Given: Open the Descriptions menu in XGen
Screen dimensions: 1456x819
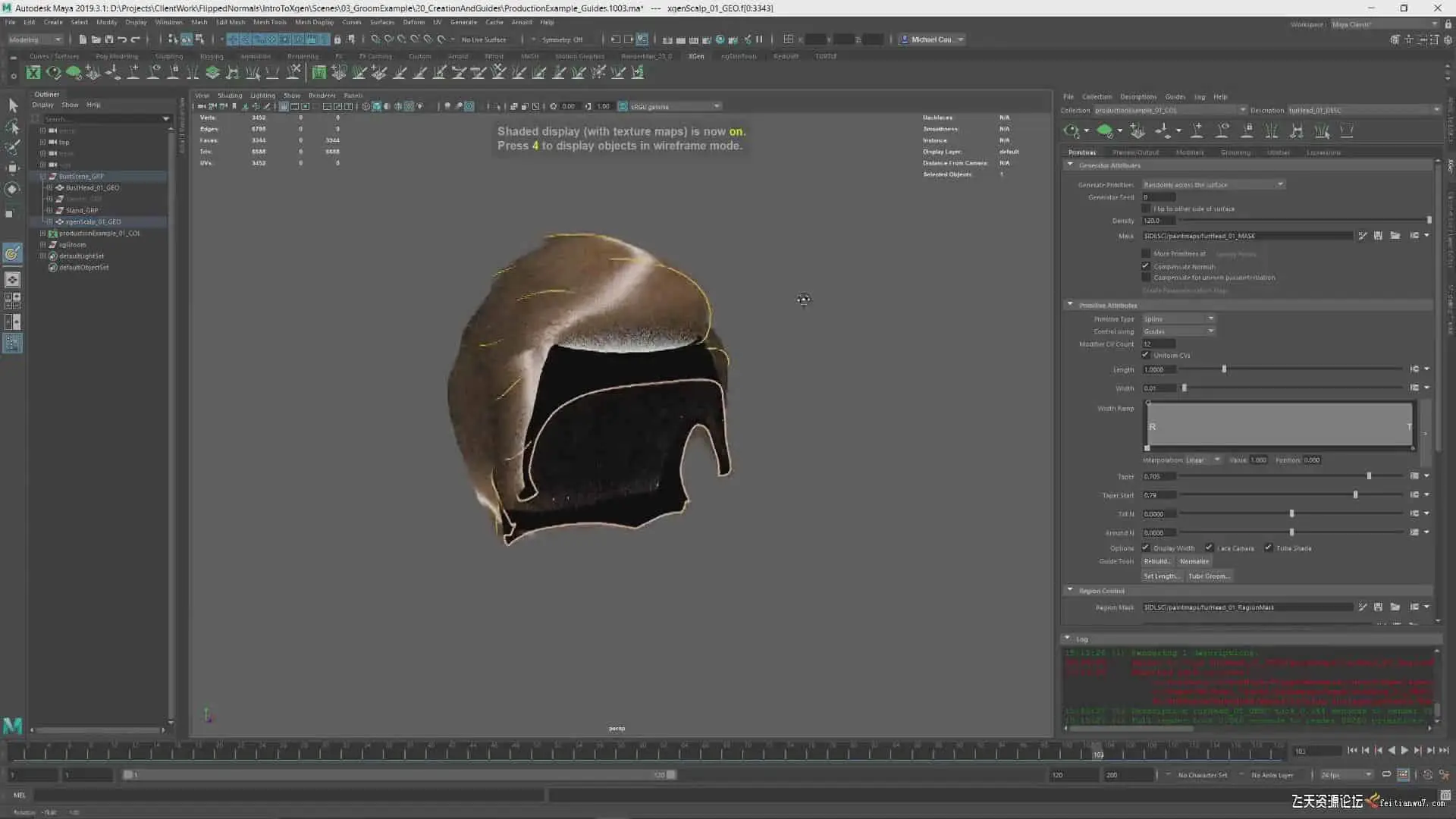Looking at the screenshot, I should (1137, 96).
